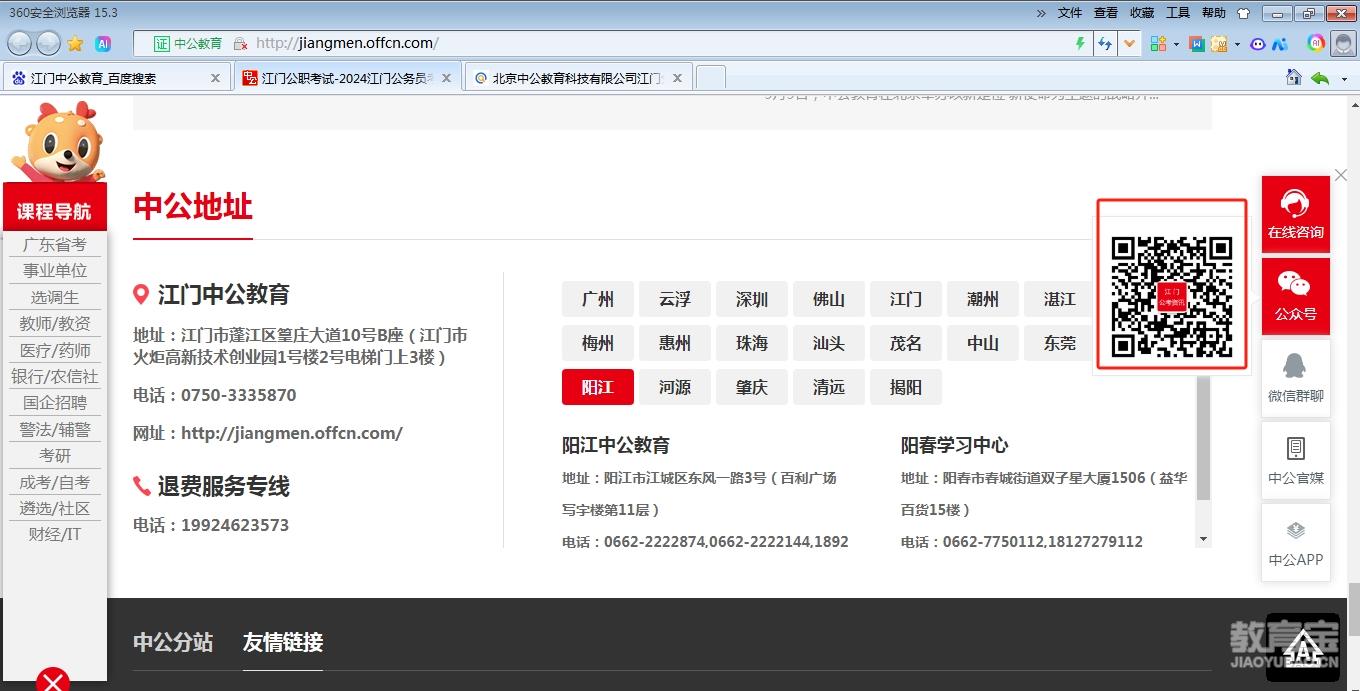Click the blue refresh arrows icon
The width and height of the screenshot is (1360, 691).
[1105, 44]
